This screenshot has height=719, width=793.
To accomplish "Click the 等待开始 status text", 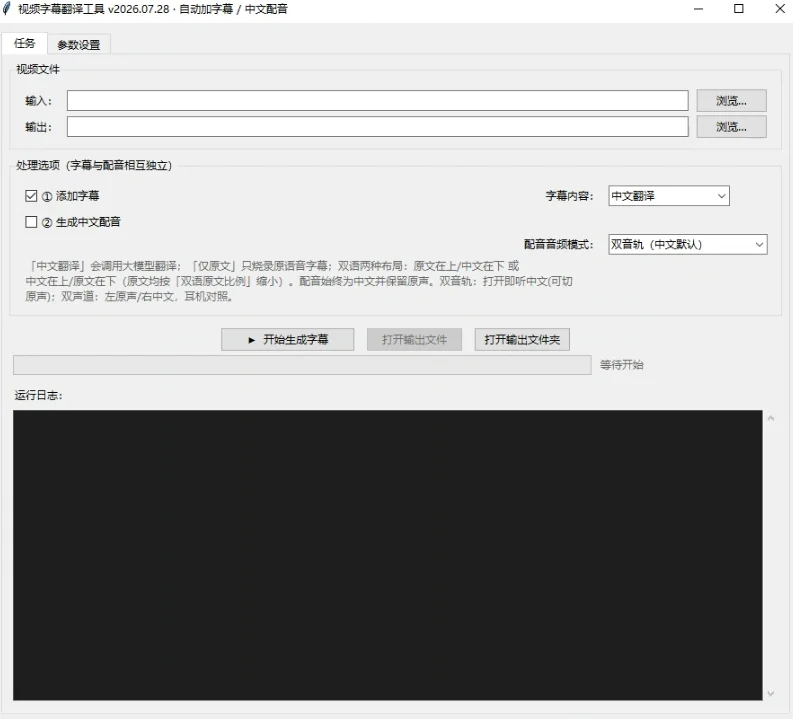I will (622, 365).
